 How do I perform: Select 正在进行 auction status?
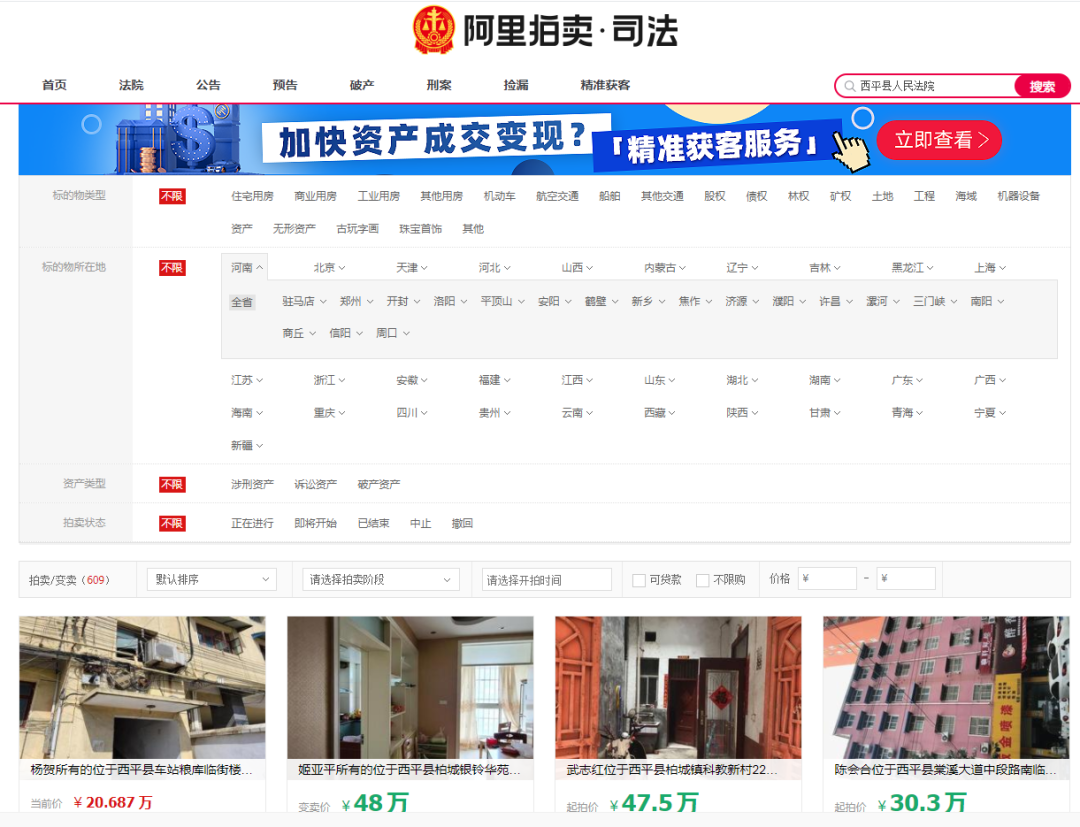click(252, 523)
